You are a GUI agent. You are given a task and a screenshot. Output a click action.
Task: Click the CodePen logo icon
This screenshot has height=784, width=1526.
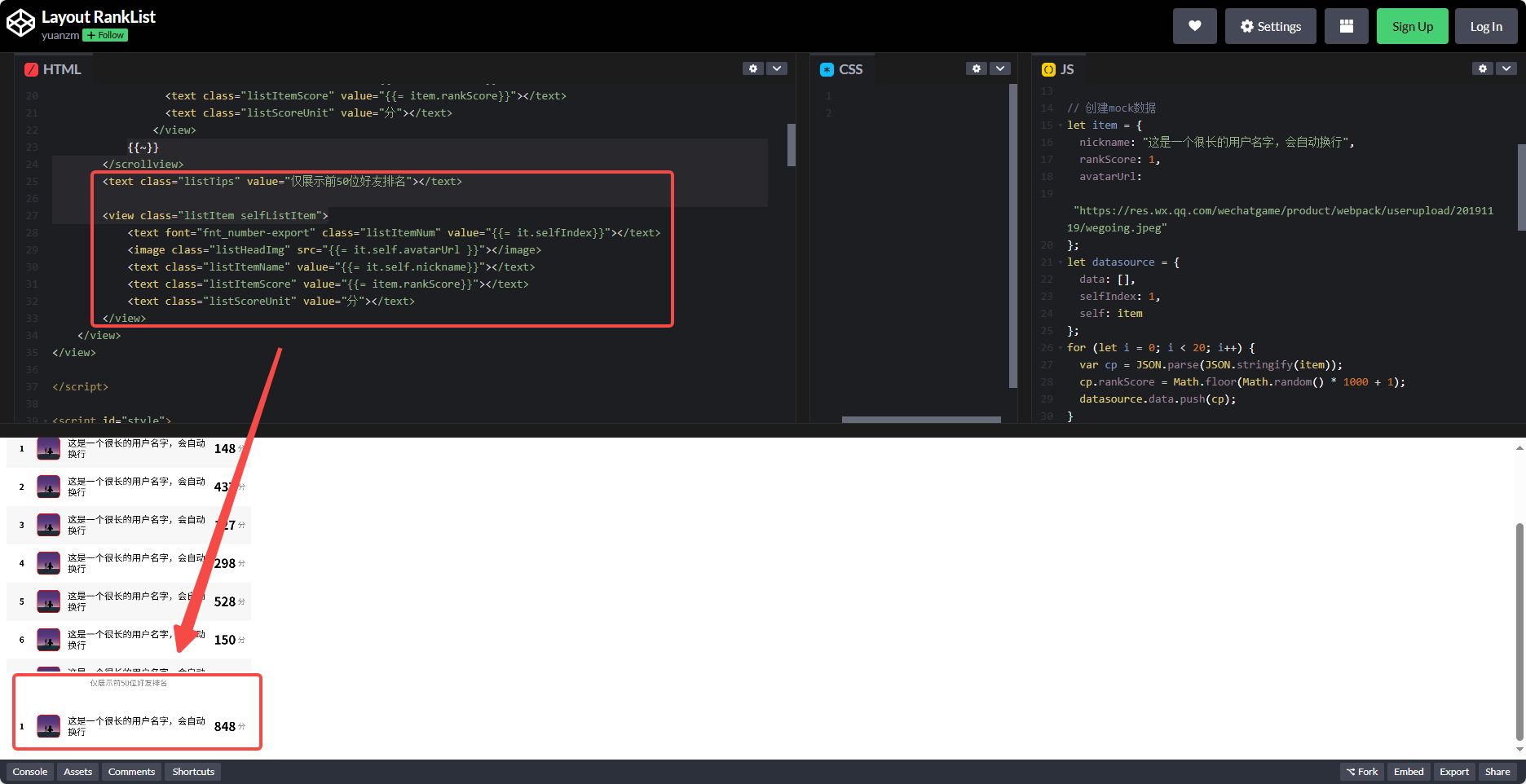[20, 24]
